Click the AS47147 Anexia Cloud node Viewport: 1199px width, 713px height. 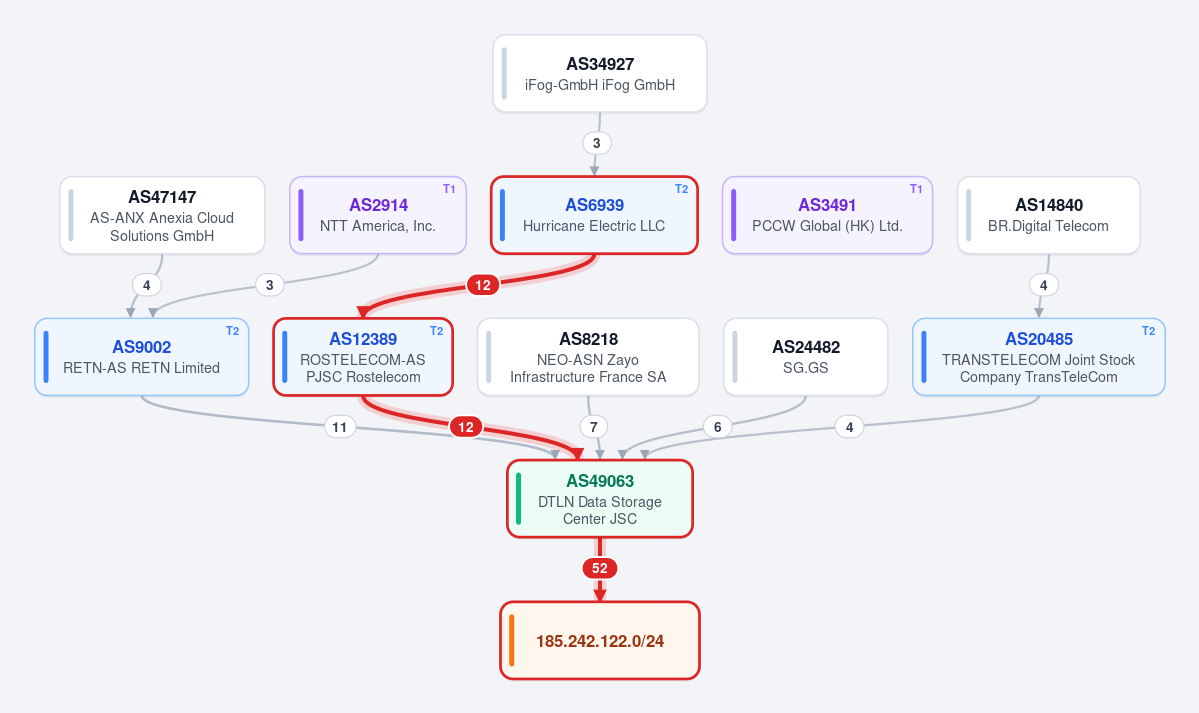(162, 215)
